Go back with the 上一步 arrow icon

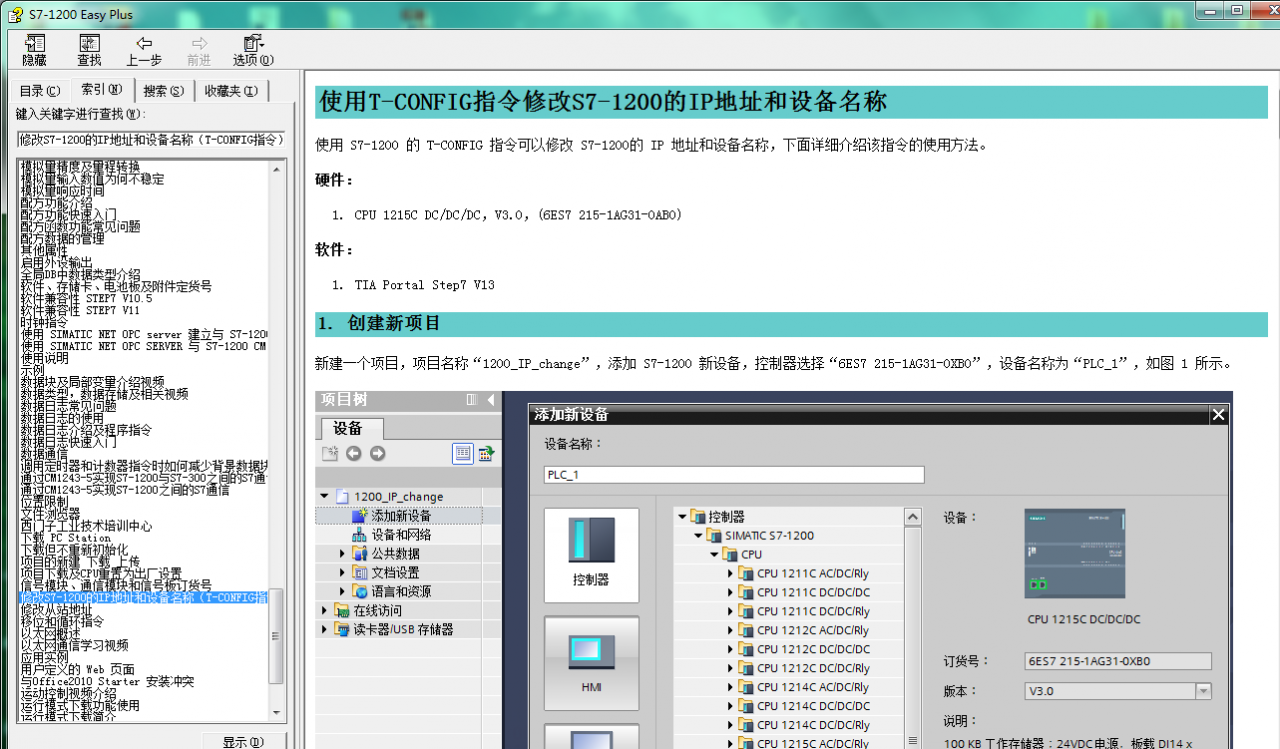(144, 43)
